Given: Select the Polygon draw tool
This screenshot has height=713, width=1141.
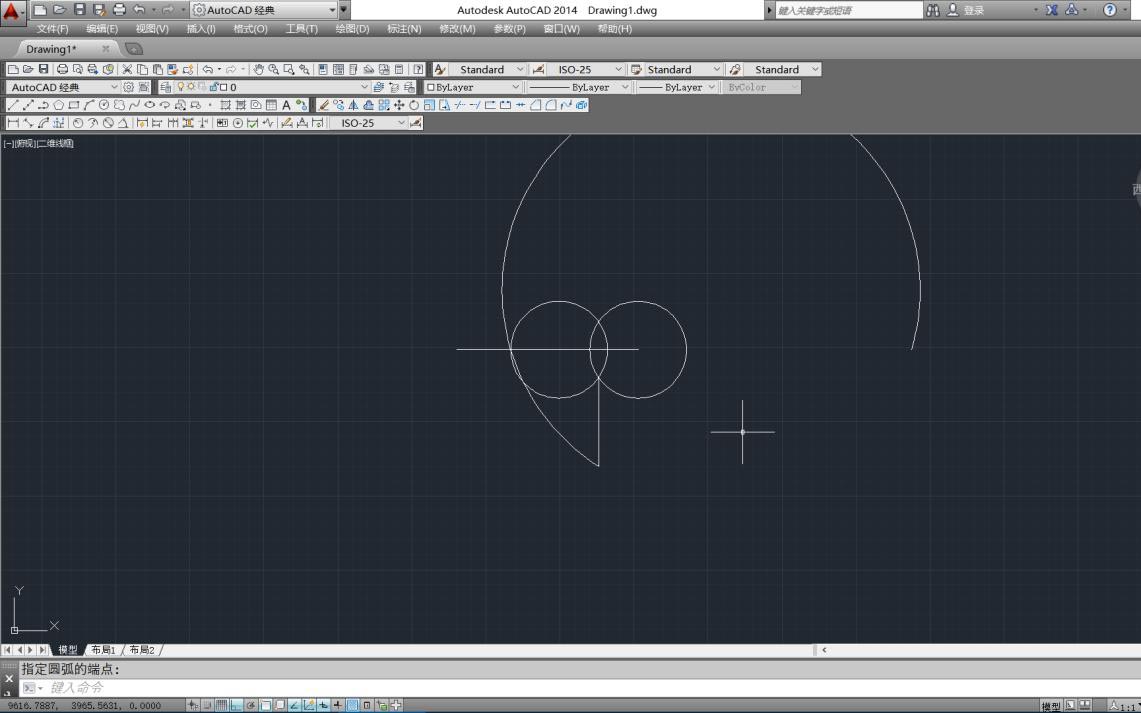Looking at the screenshot, I should click(58, 105).
